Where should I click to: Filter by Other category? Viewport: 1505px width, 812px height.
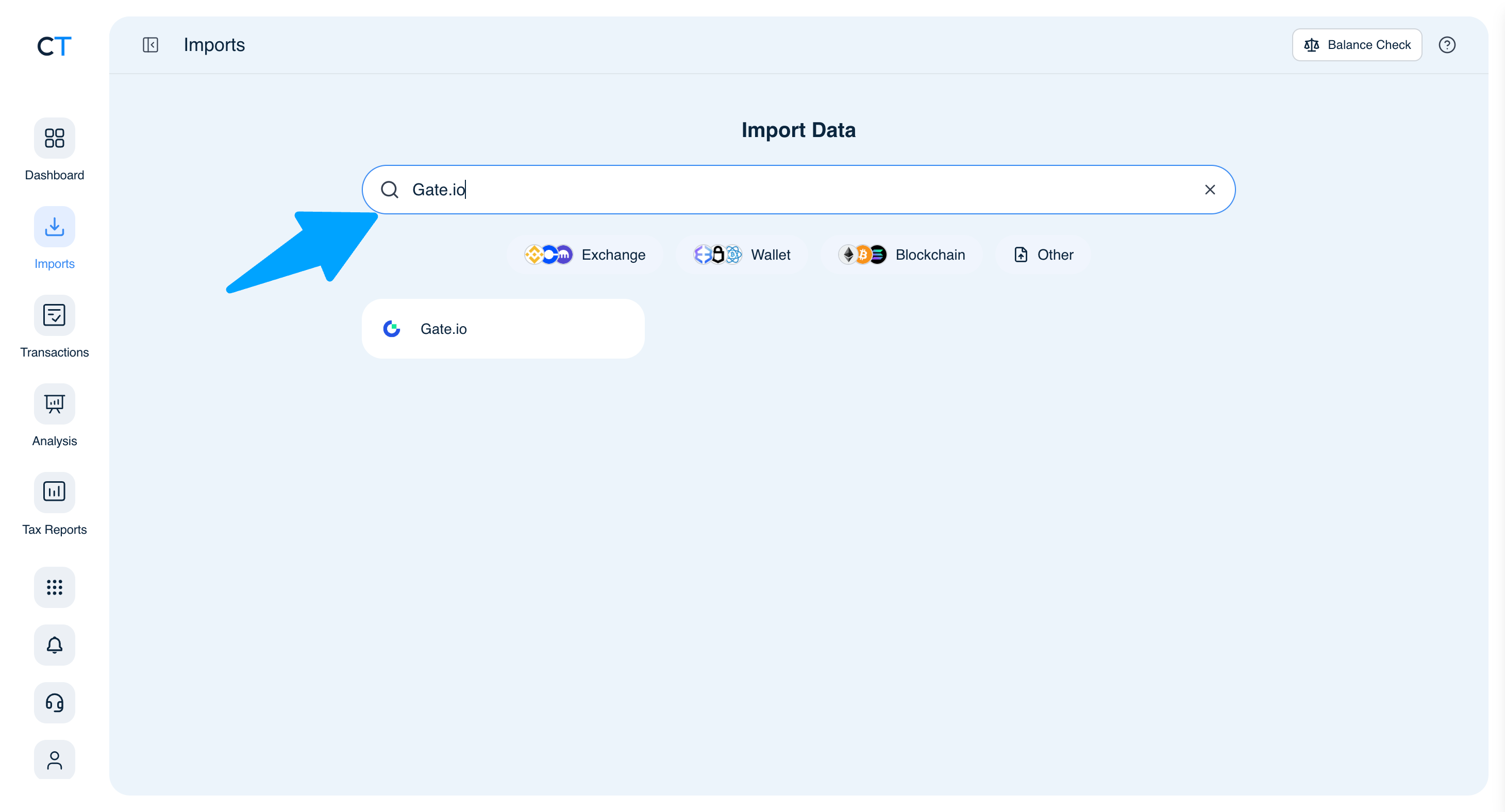coord(1044,255)
